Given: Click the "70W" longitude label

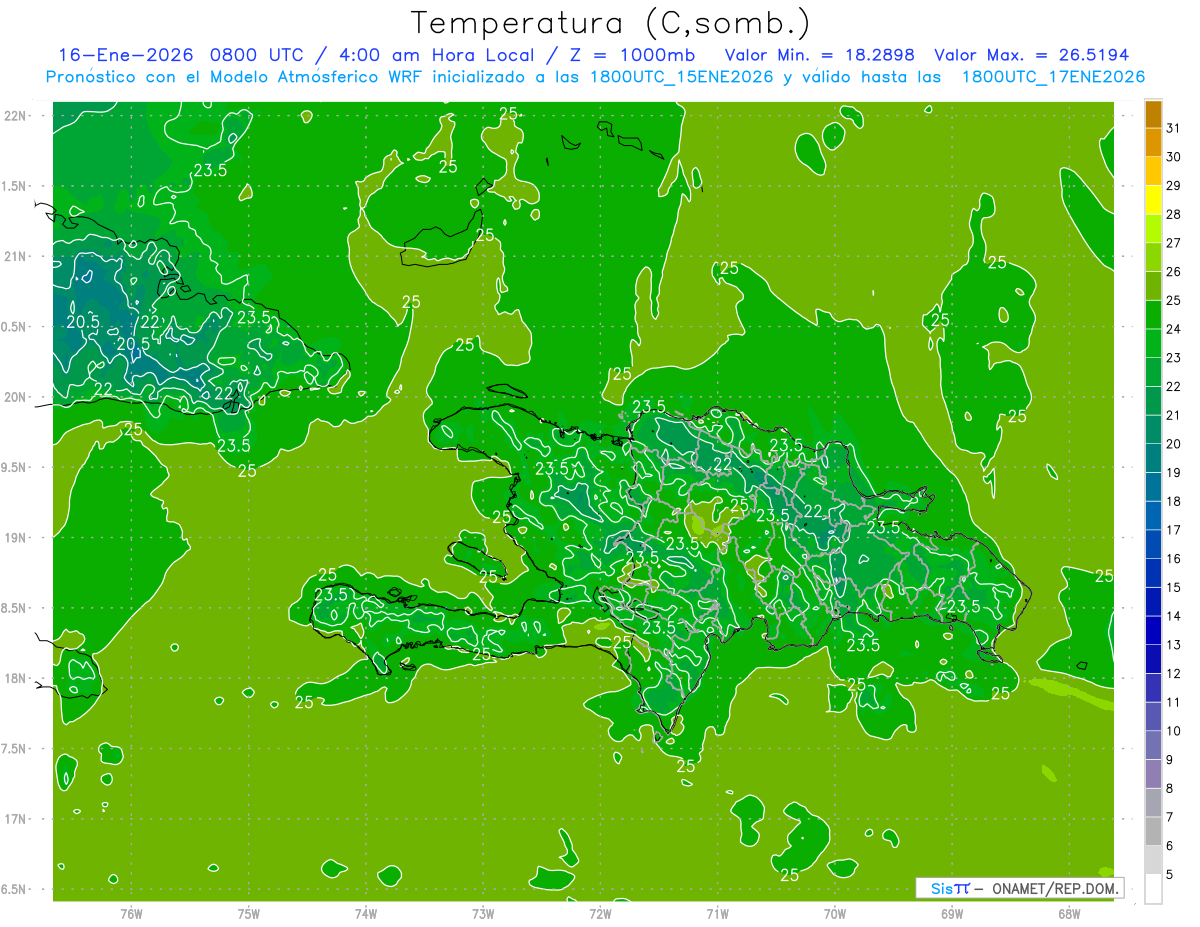Looking at the screenshot, I should pos(834,914).
